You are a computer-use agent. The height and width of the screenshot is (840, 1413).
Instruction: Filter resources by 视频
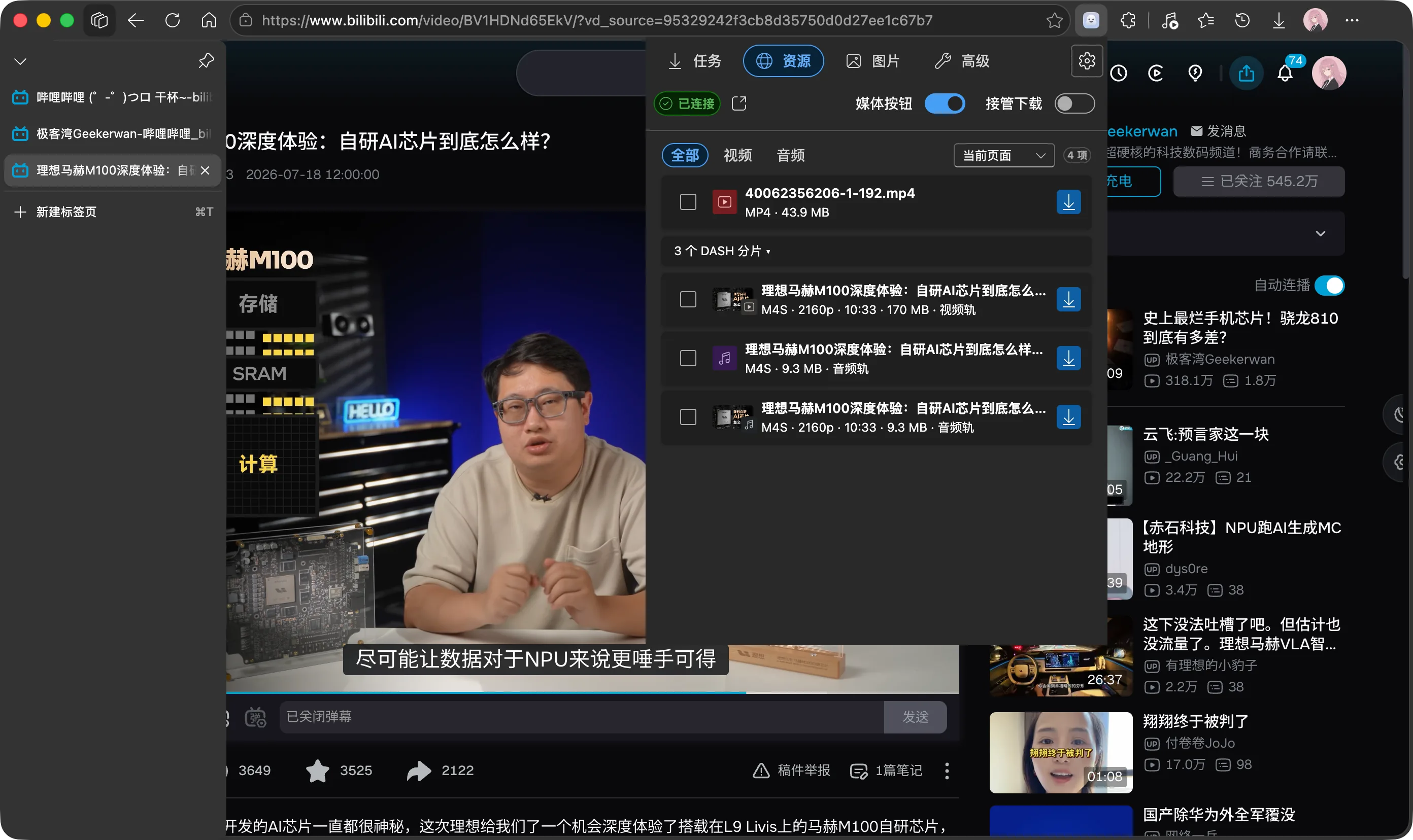737,156
